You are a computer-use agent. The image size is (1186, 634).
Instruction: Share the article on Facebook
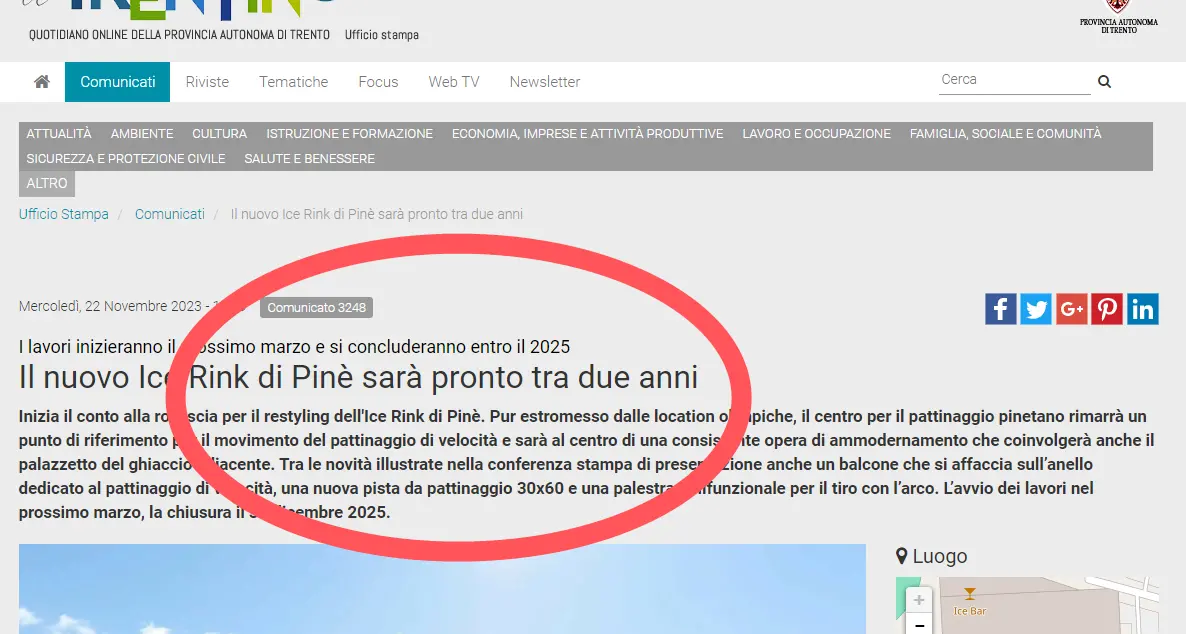point(1001,309)
